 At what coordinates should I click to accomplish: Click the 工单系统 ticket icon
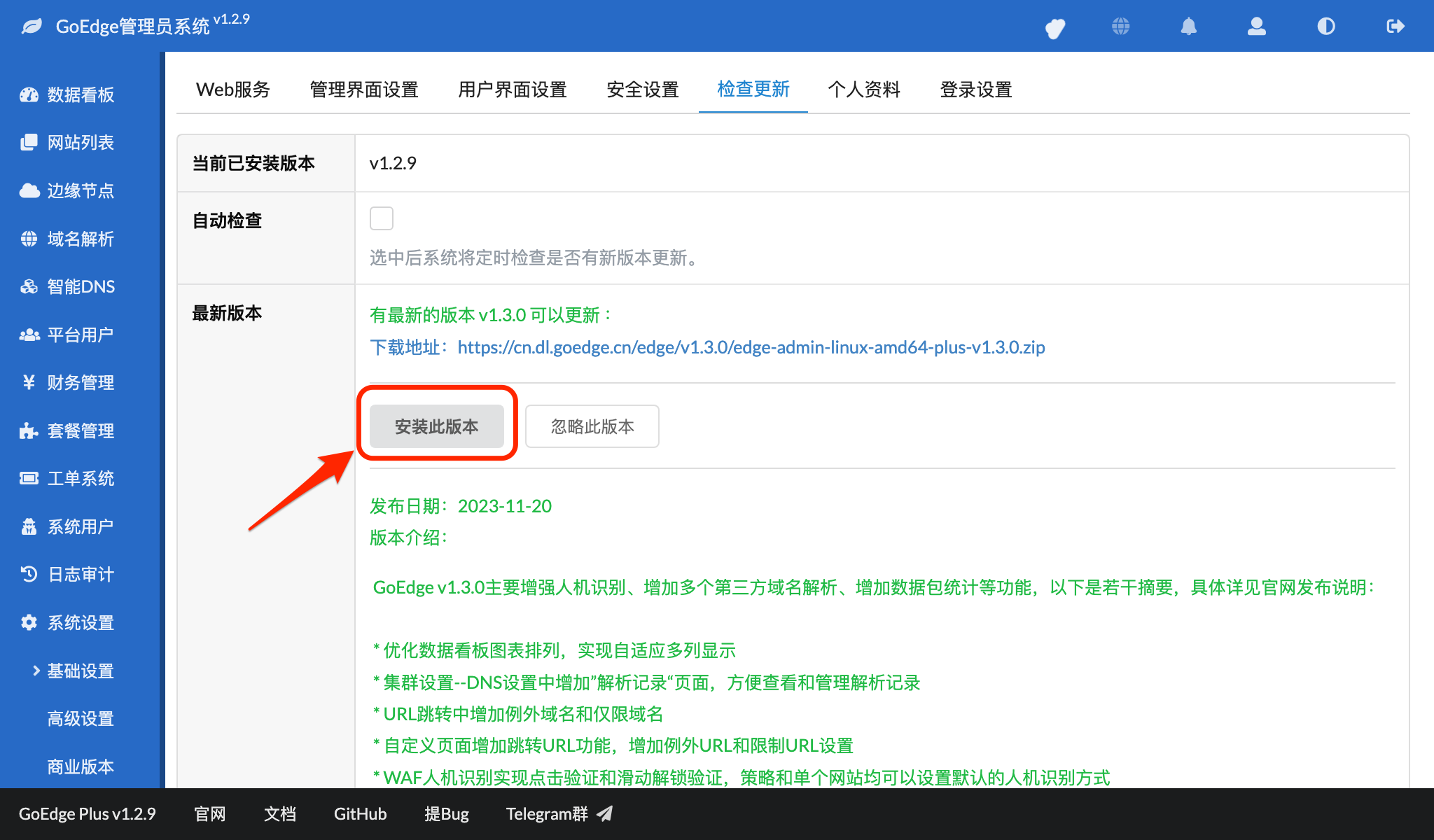tap(29, 478)
